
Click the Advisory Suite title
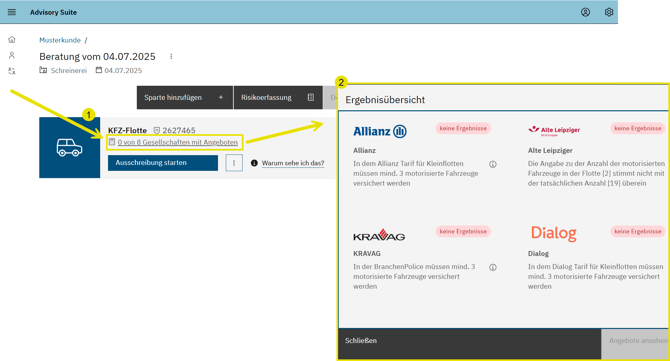coord(53,12)
